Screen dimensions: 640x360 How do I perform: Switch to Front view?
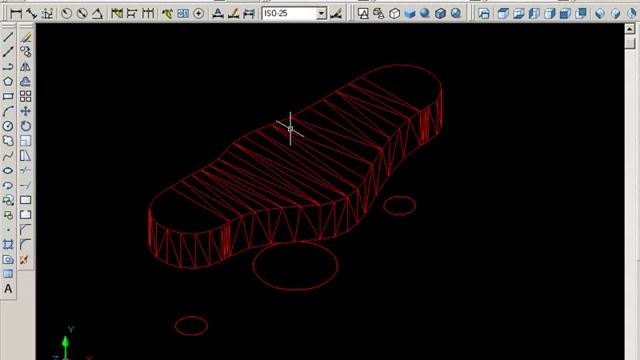tap(565, 13)
